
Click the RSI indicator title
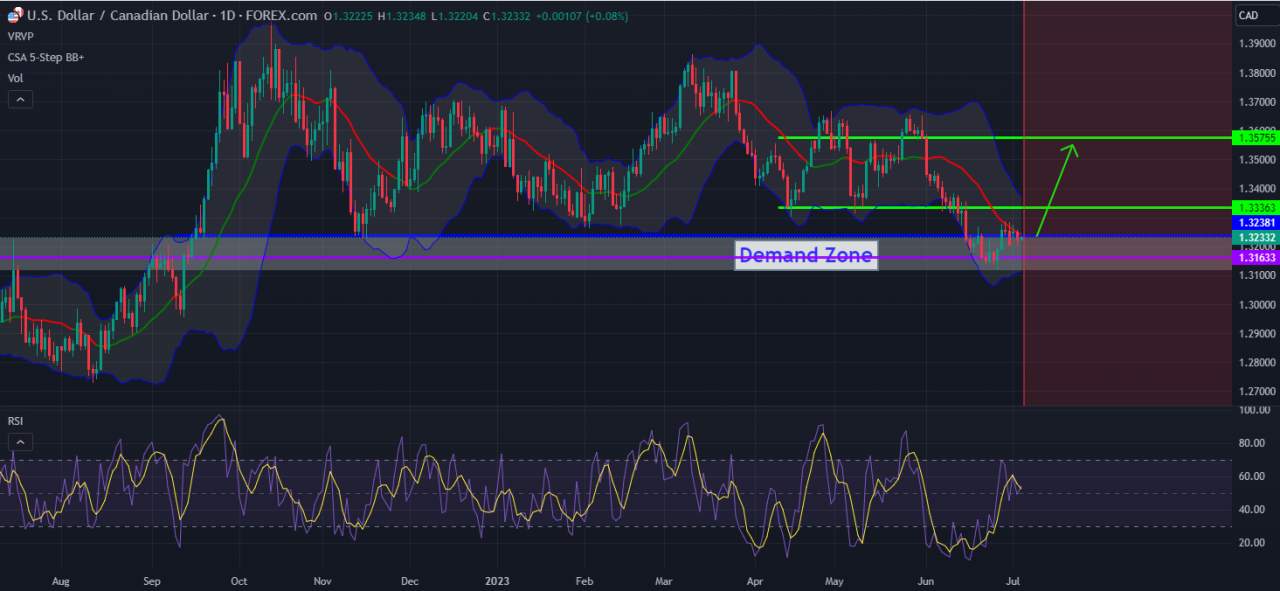[x=15, y=421]
